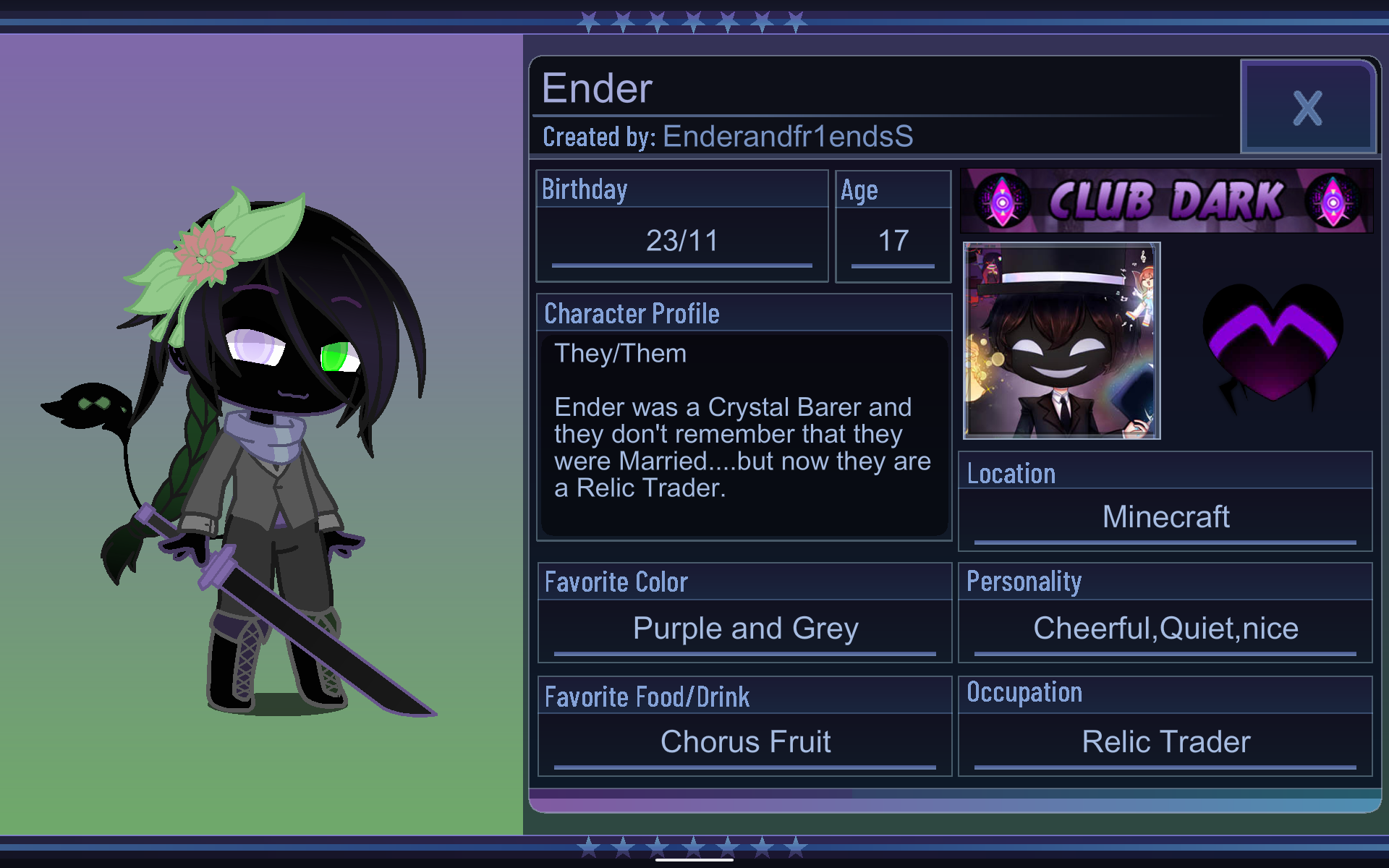
Task: Tap the top-hat character portrait thumbnail
Action: tap(1061, 341)
